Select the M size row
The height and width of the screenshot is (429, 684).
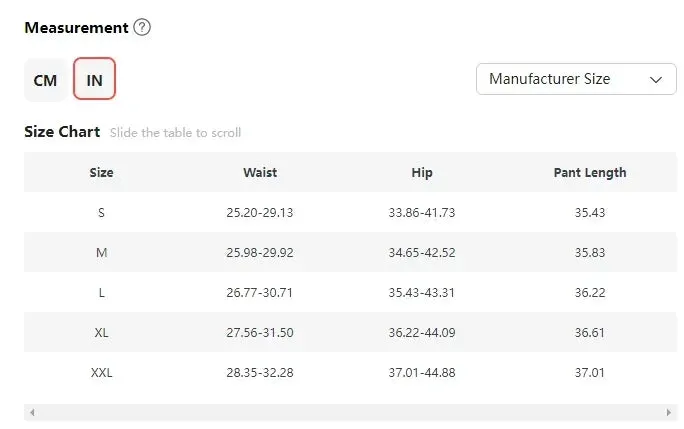click(350, 252)
